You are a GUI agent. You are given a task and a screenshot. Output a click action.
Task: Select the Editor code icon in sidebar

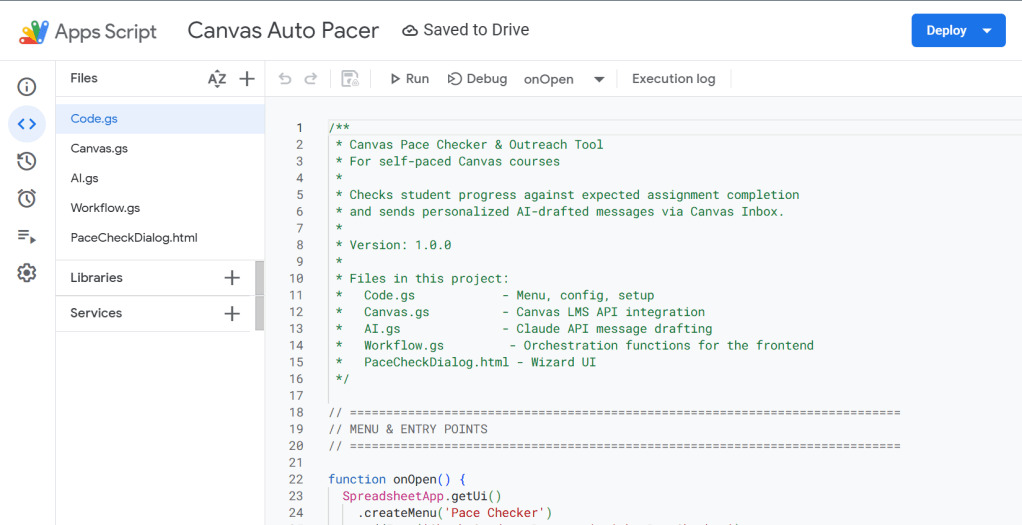tap(27, 124)
